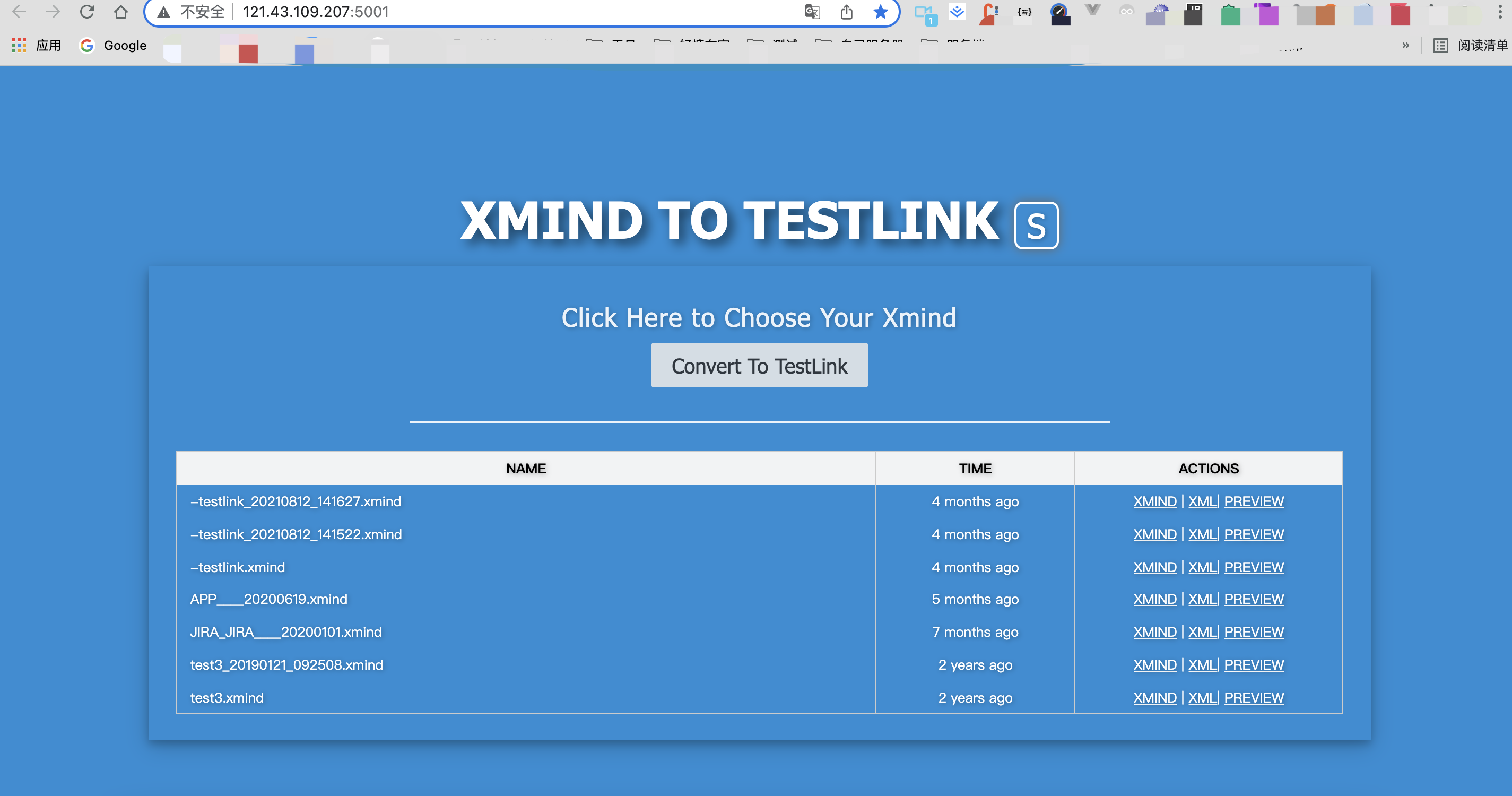Open the share page icon

846,12
